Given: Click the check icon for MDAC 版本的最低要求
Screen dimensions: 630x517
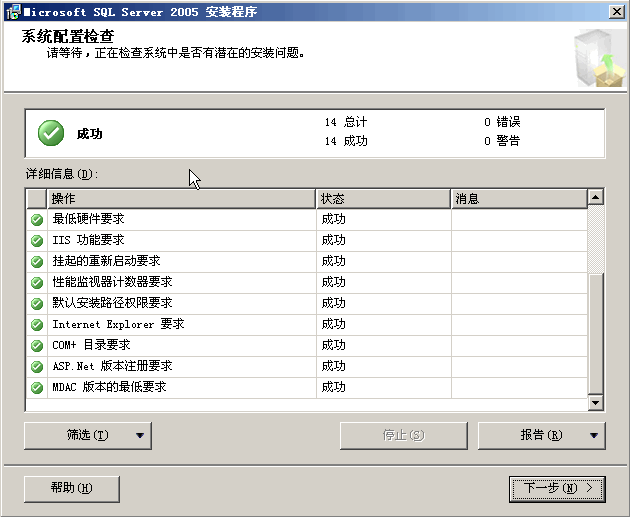Looking at the screenshot, I should coord(37,387).
